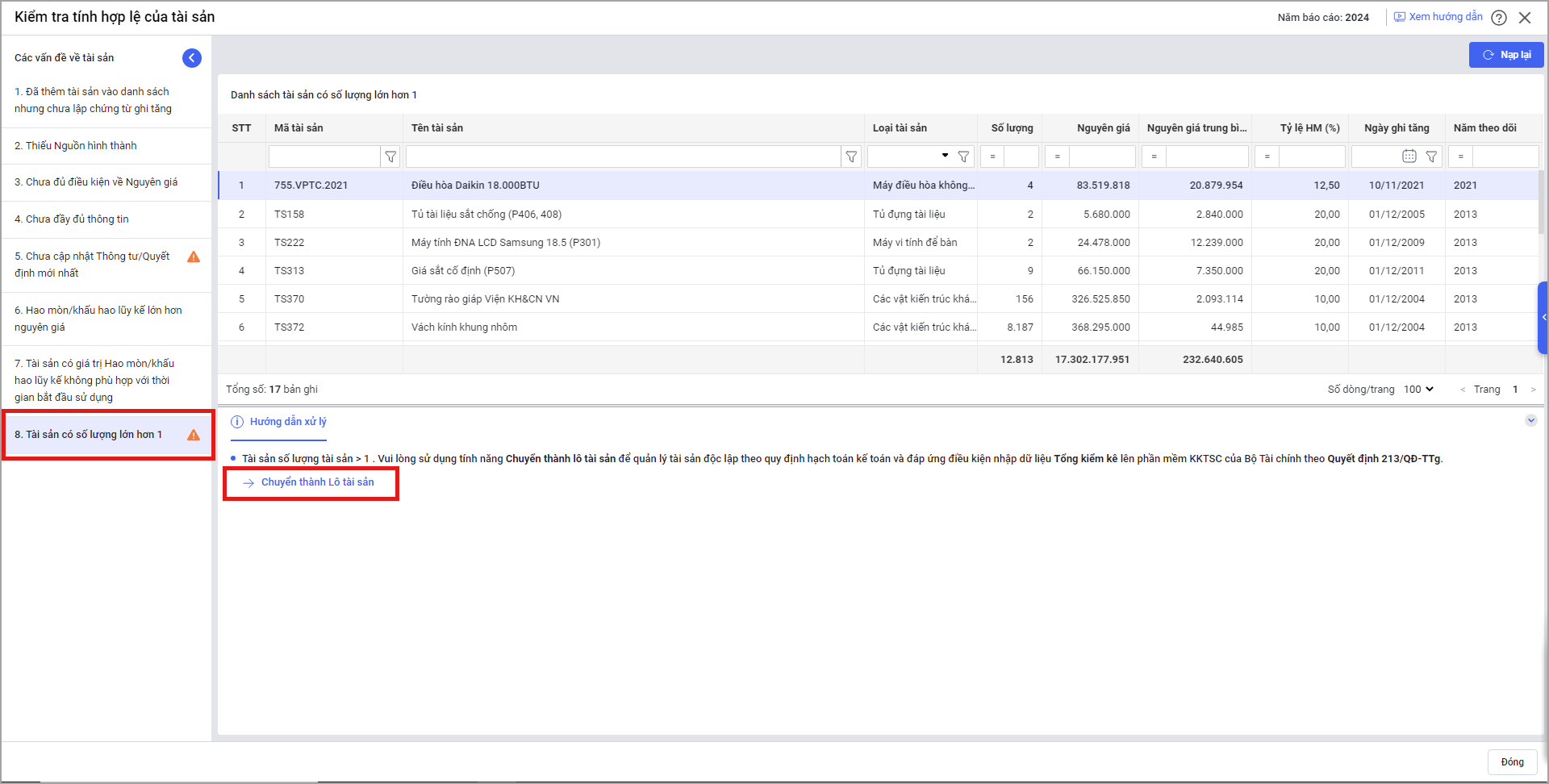This screenshot has width=1549, height=784.
Task: Open the calendar picker for Ngày ghi tăng
Action: click(x=1409, y=156)
